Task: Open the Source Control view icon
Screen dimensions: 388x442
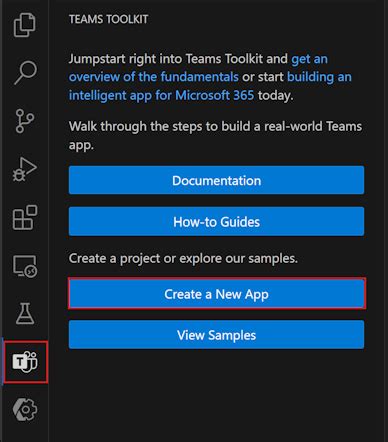Action: pyautogui.click(x=25, y=121)
